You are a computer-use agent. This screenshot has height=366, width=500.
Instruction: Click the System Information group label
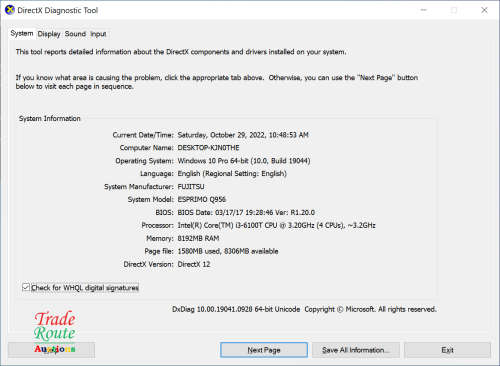(50, 118)
